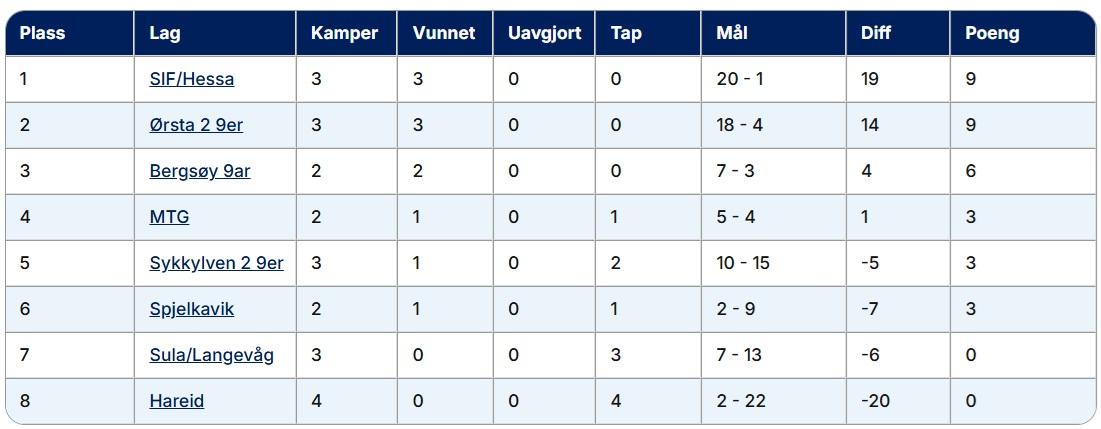Click the Uavgjort column header

click(x=544, y=33)
